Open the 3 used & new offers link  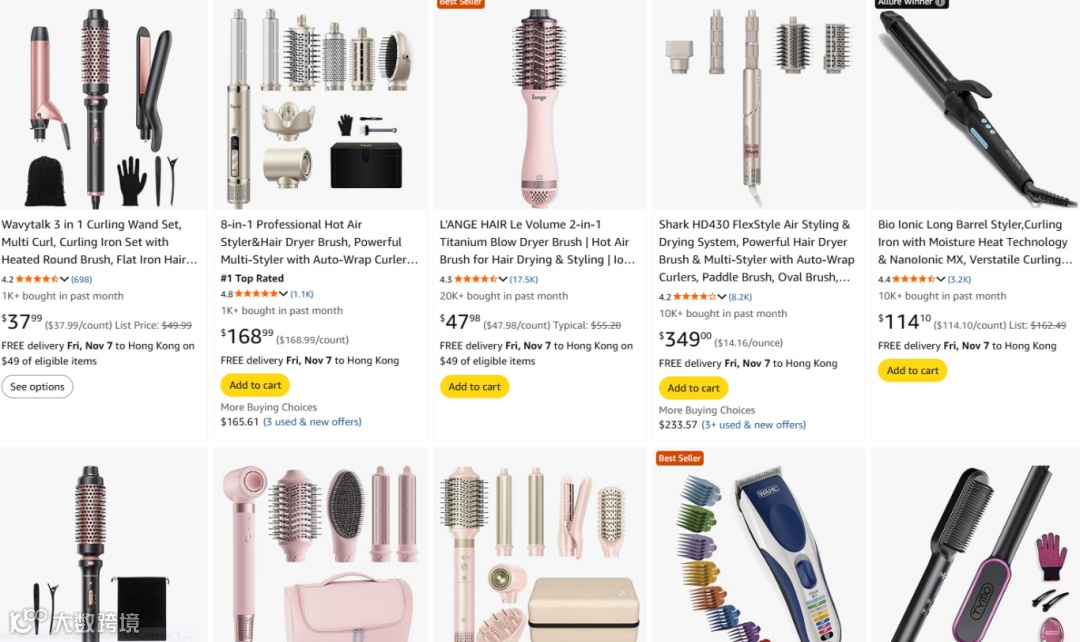[x=312, y=422]
